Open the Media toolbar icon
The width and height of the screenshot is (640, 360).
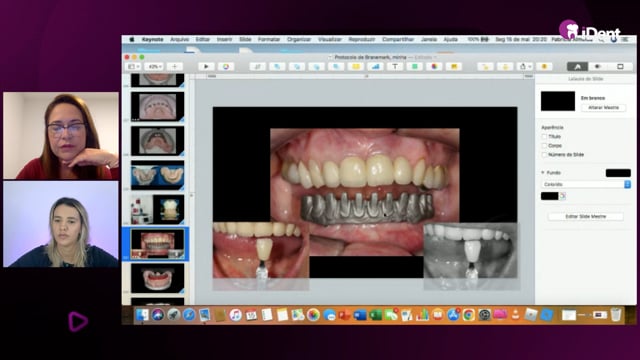click(x=434, y=67)
